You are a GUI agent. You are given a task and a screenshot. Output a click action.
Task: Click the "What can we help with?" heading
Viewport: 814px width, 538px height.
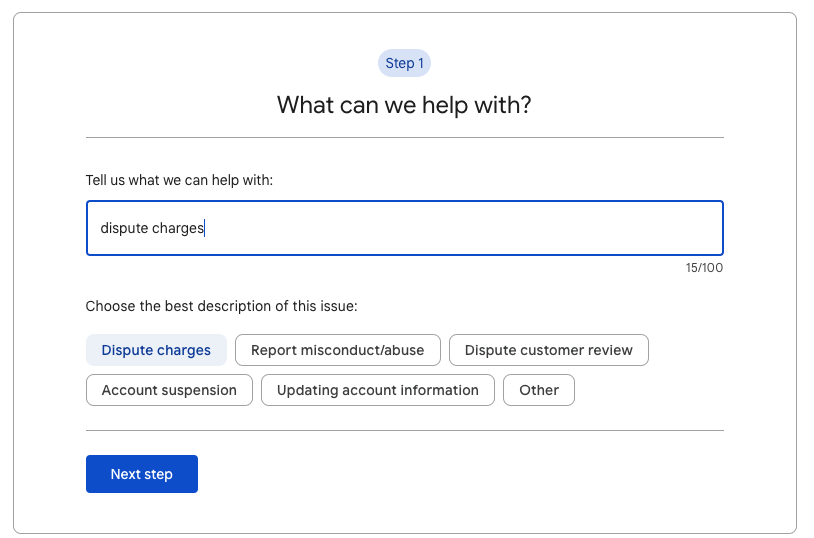(404, 104)
